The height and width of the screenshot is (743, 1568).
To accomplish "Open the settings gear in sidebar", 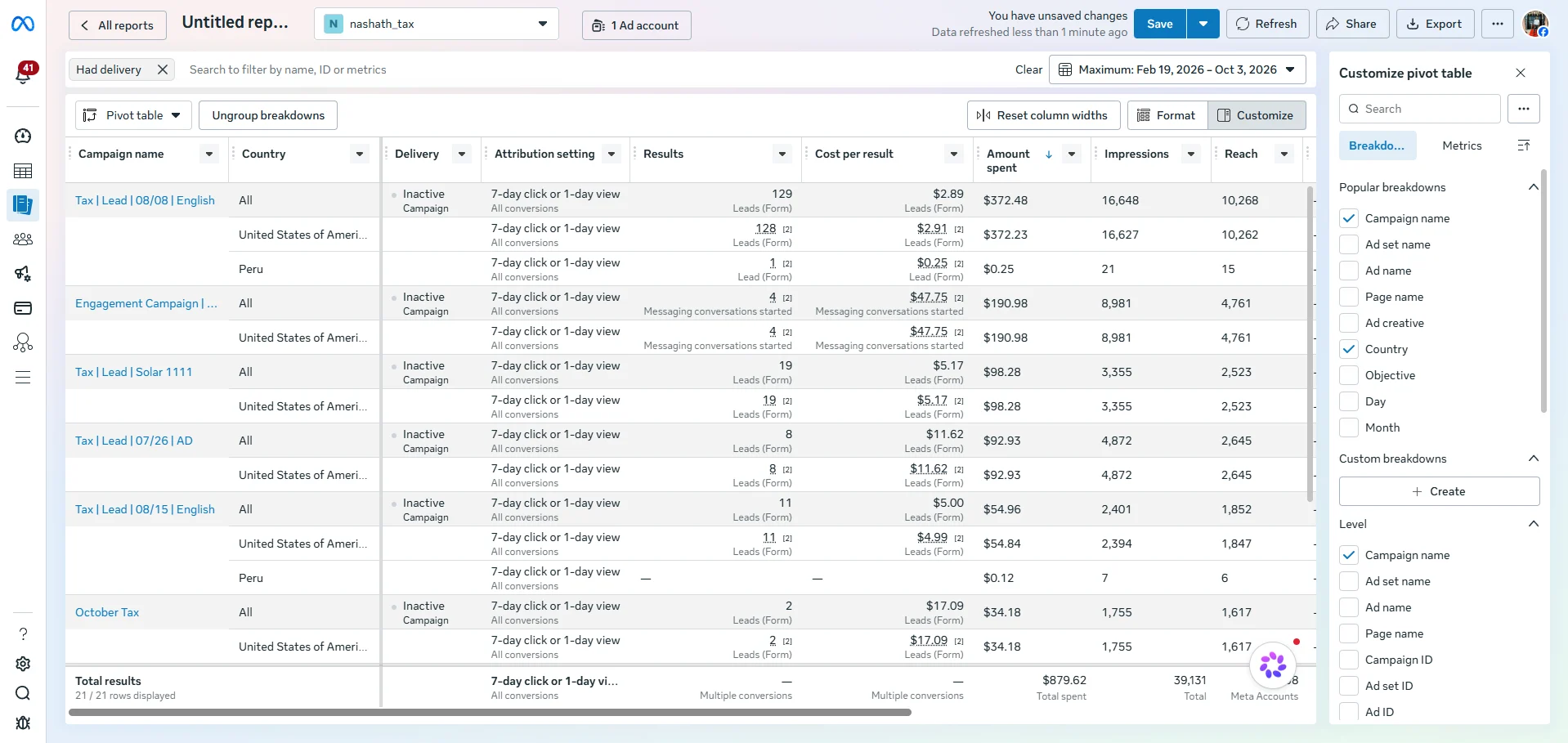I will coord(23,664).
